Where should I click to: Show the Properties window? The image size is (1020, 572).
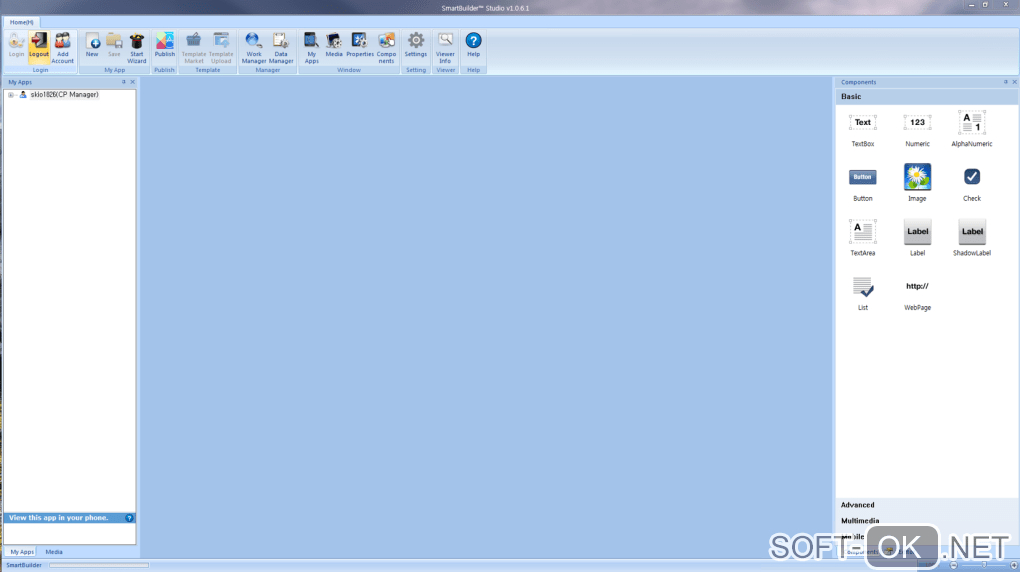click(360, 46)
